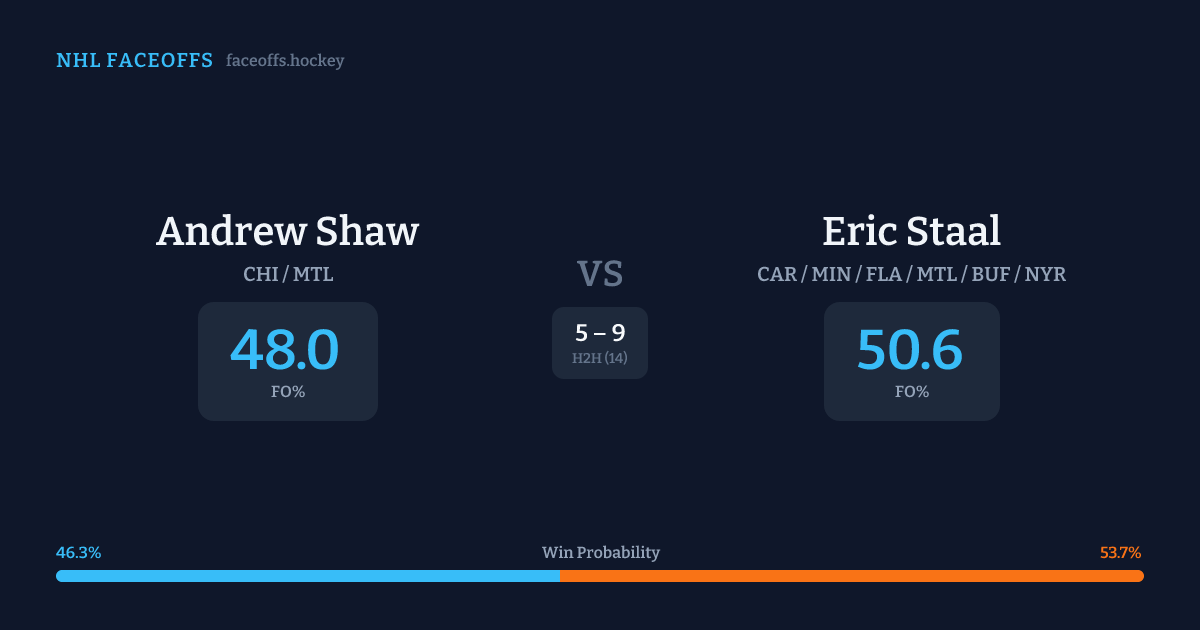1200x630 pixels.
Task: Select the Eric Staal player name
Action: (x=911, y=231)
